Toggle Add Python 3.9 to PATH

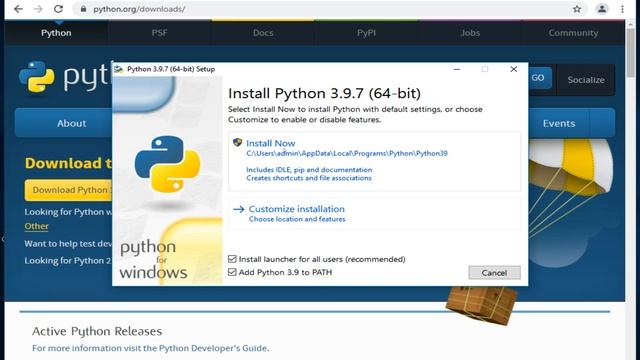[232, 272]
